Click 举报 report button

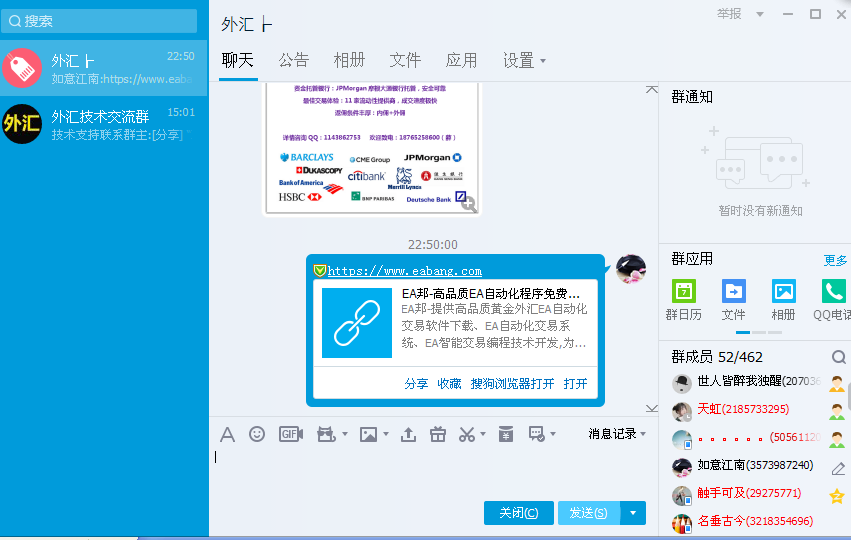[x=729, y=14]
